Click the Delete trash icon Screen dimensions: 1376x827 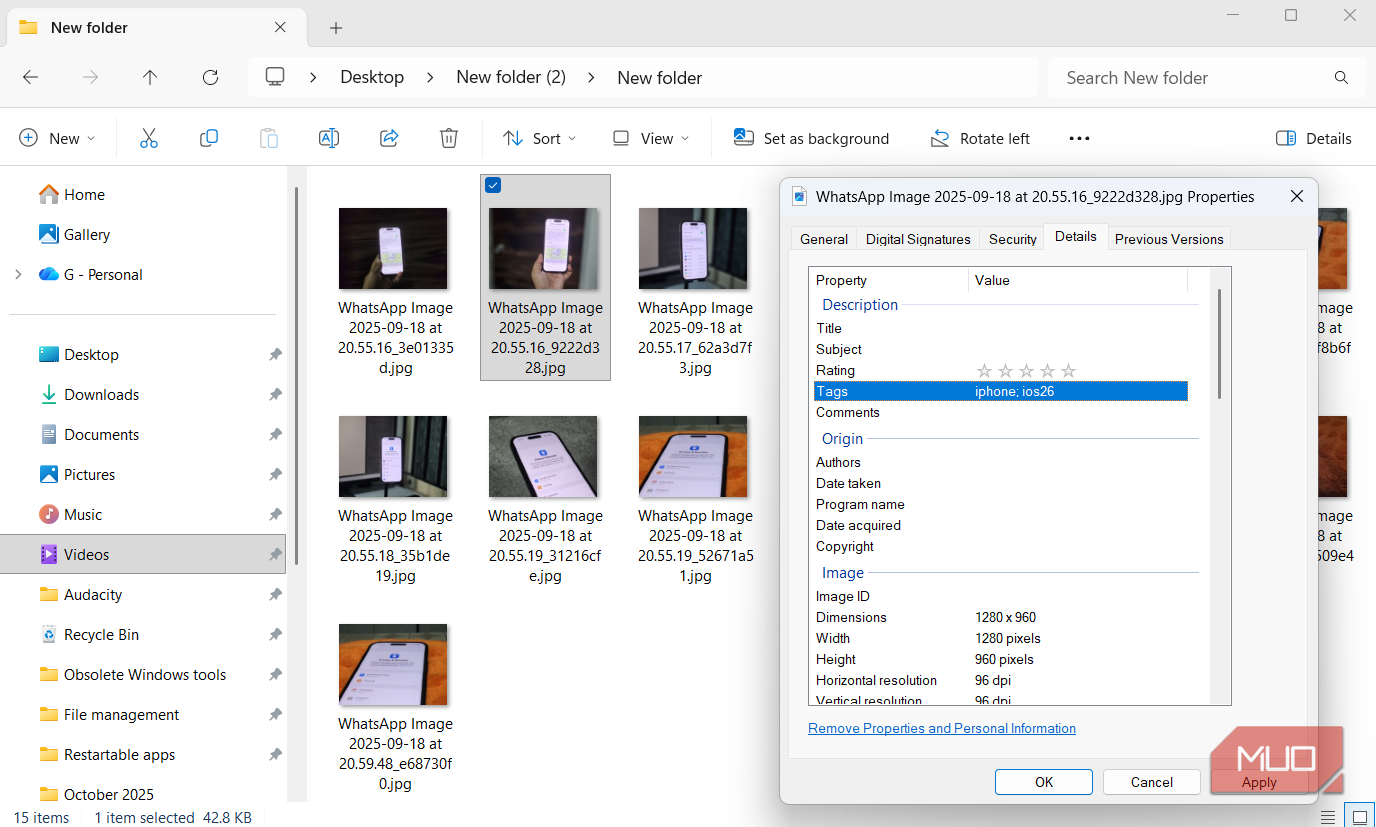(x=449, y=138)
